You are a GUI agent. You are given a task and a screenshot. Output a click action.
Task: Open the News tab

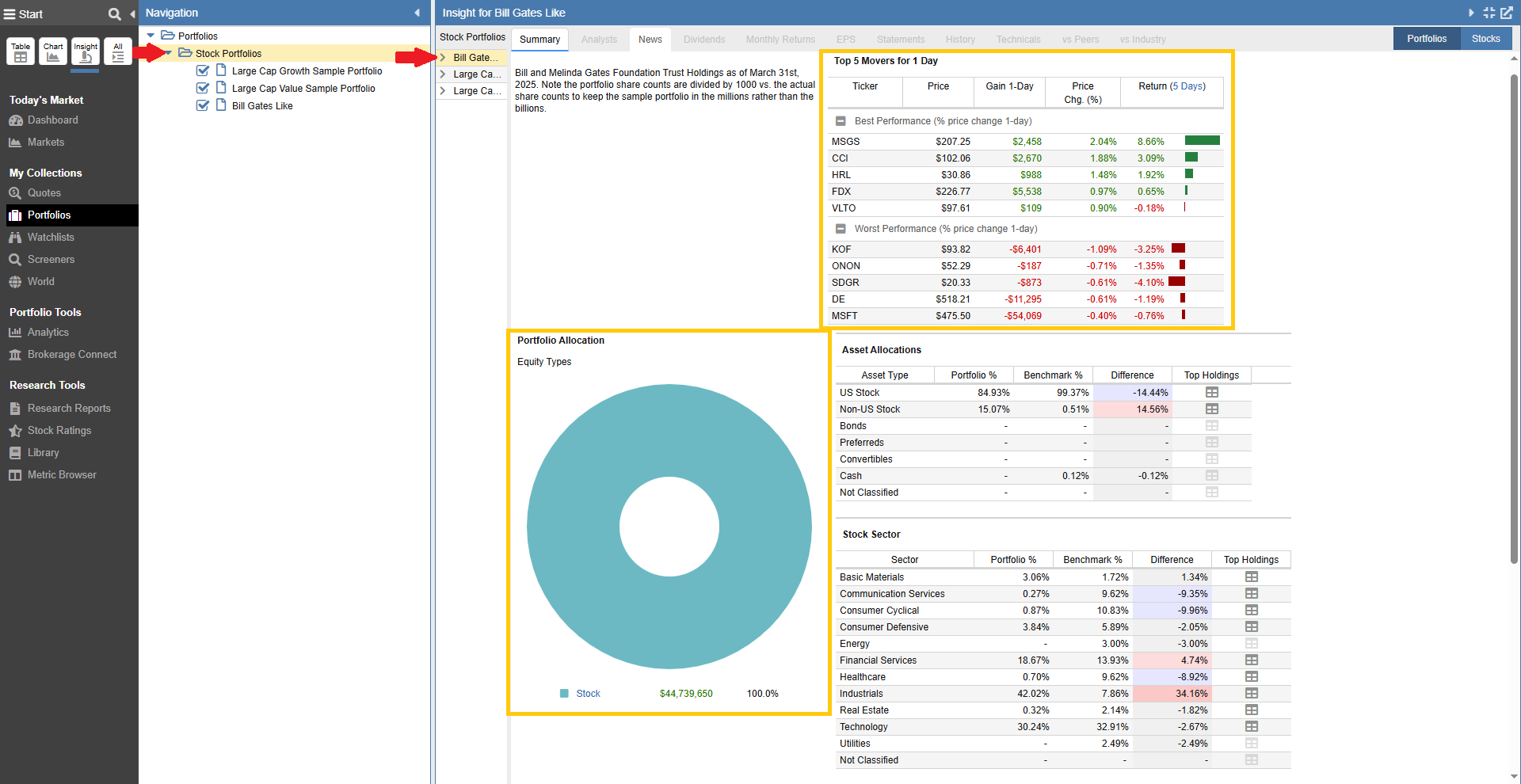(650, 40)
